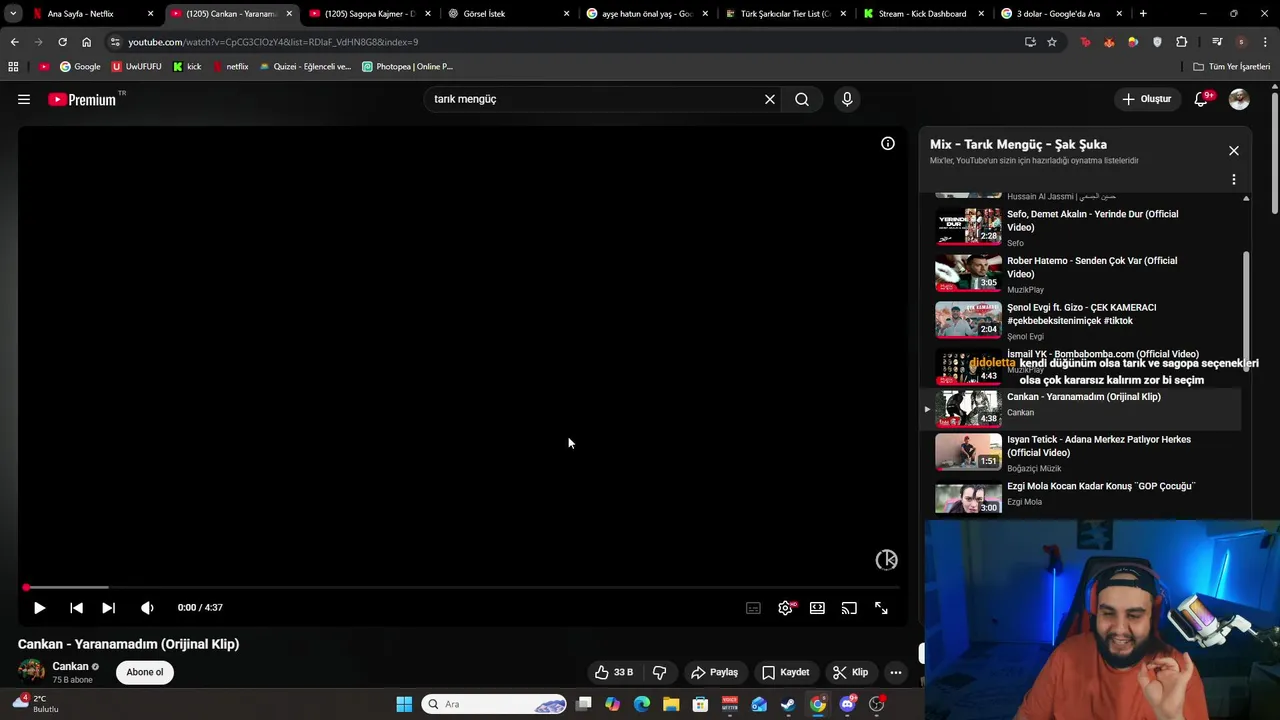Viewport: 1280px width, 720px height.
Task: Open the Oluştur create button
Action: pyautogui.click(x=1146, y=99)
